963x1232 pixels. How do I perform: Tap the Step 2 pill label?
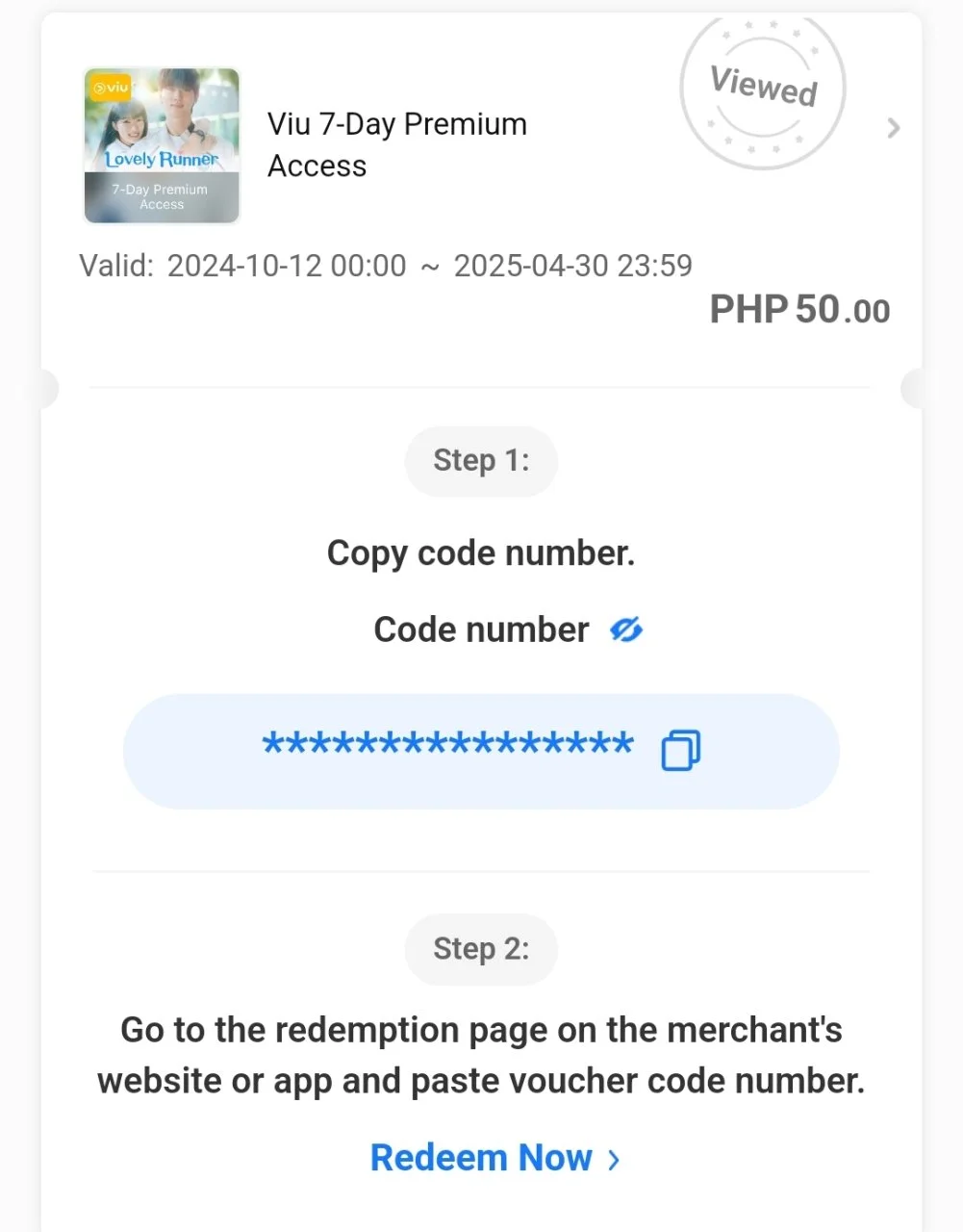point(481,949)
